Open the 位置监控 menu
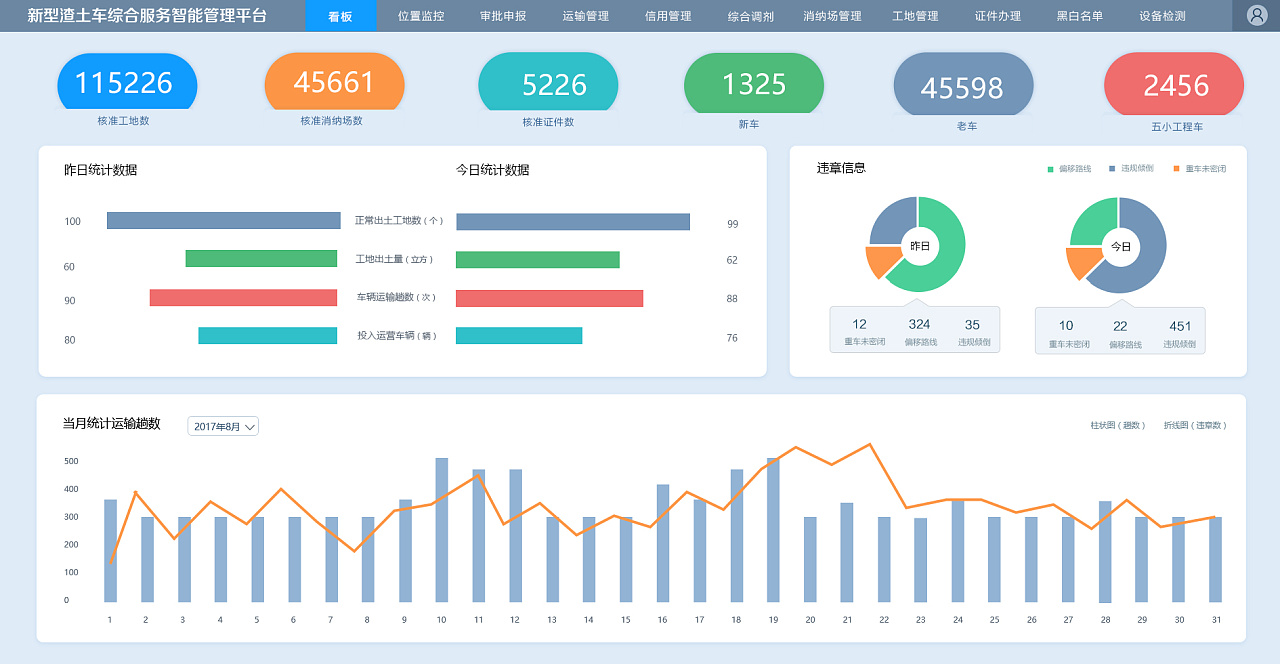The width and height of the screenshot is (1280, 664). (421, 16)
